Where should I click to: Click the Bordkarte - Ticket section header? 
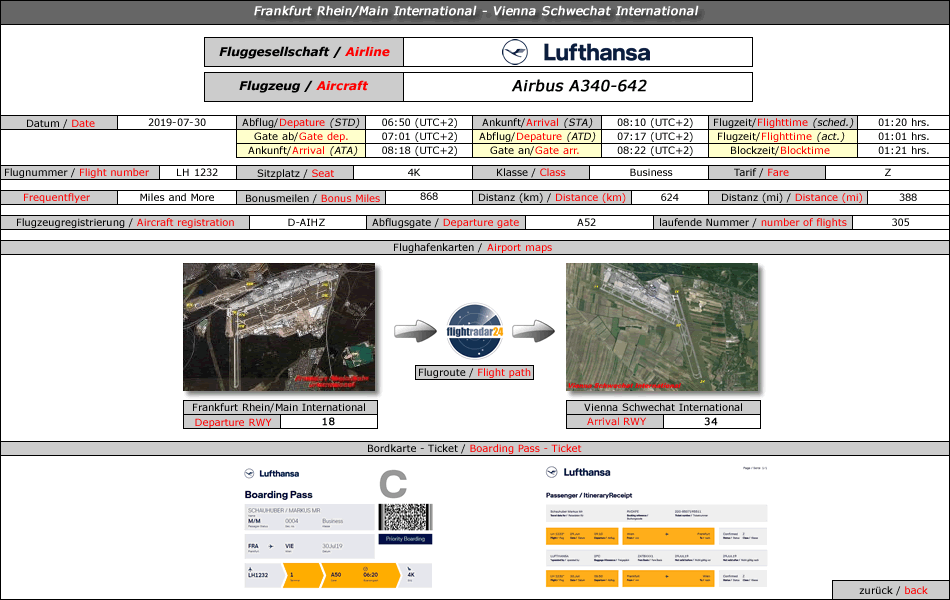click(475, 448)
